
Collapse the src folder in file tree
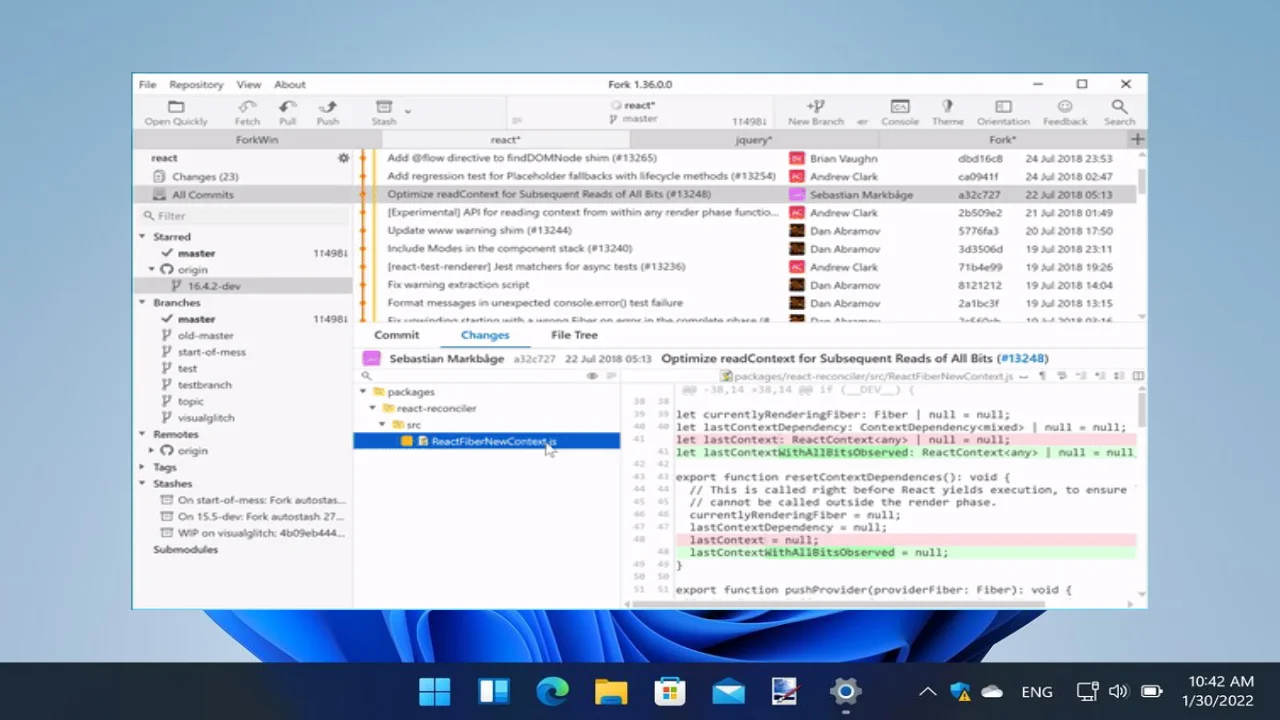[382, 425]
